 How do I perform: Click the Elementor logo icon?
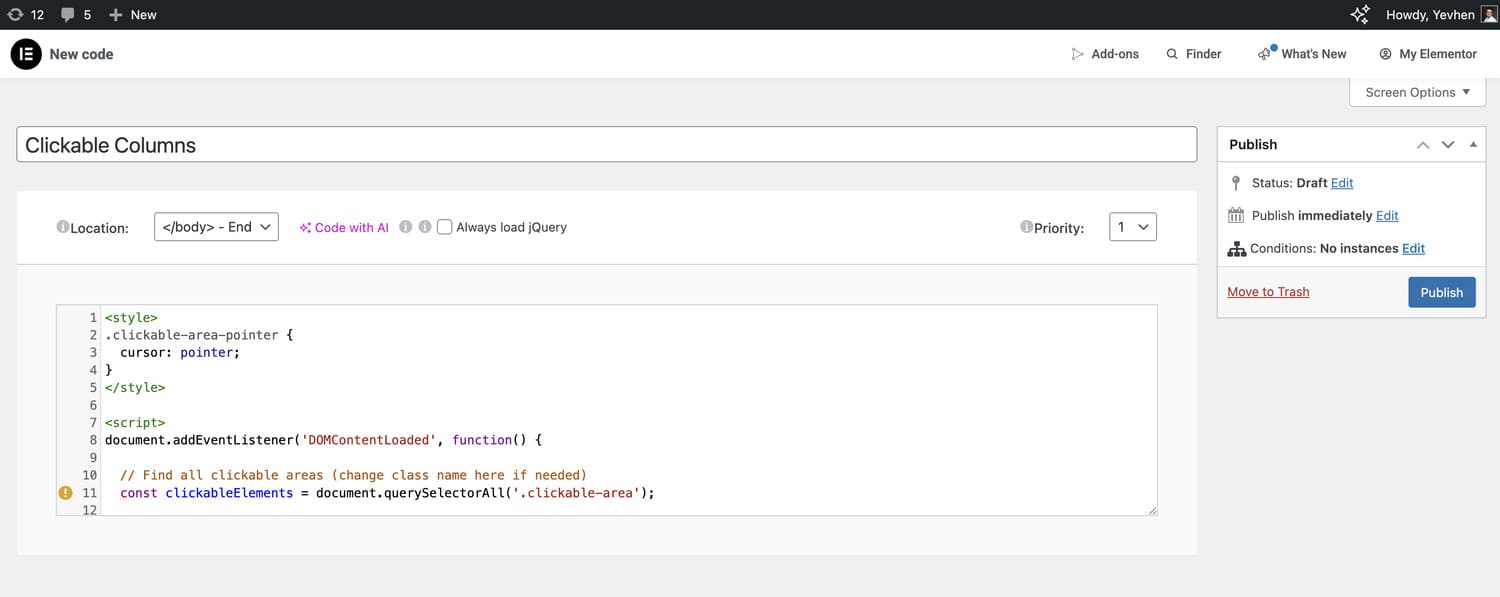click(26, 54)
